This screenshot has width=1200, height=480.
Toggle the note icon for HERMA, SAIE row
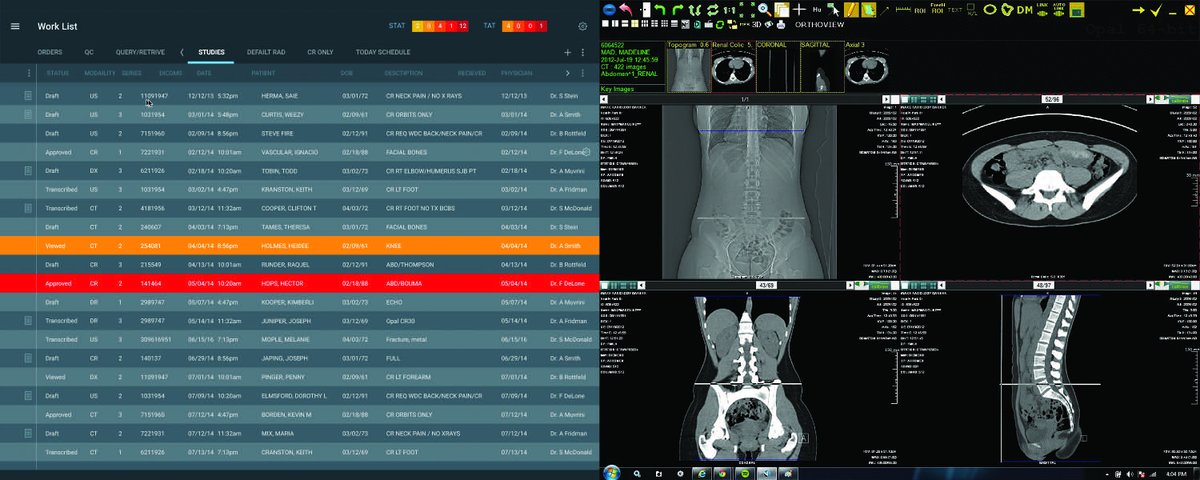(29, 96)
